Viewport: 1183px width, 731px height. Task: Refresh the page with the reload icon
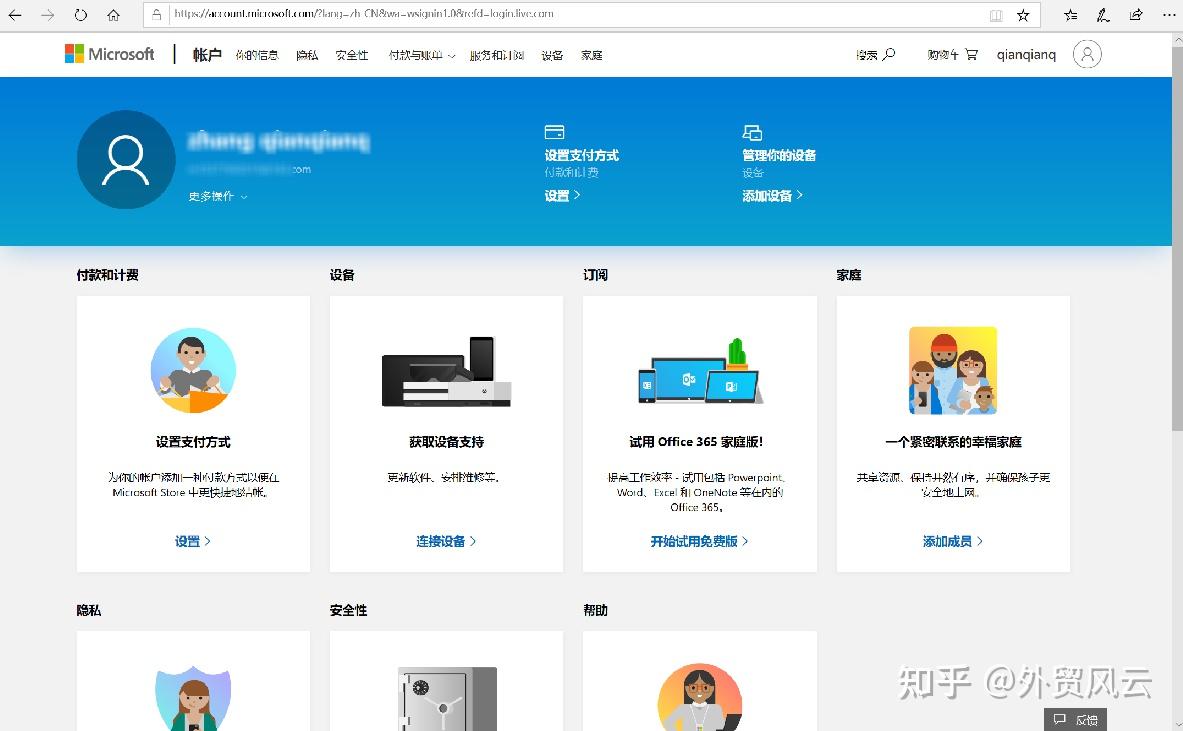(81, 15)
